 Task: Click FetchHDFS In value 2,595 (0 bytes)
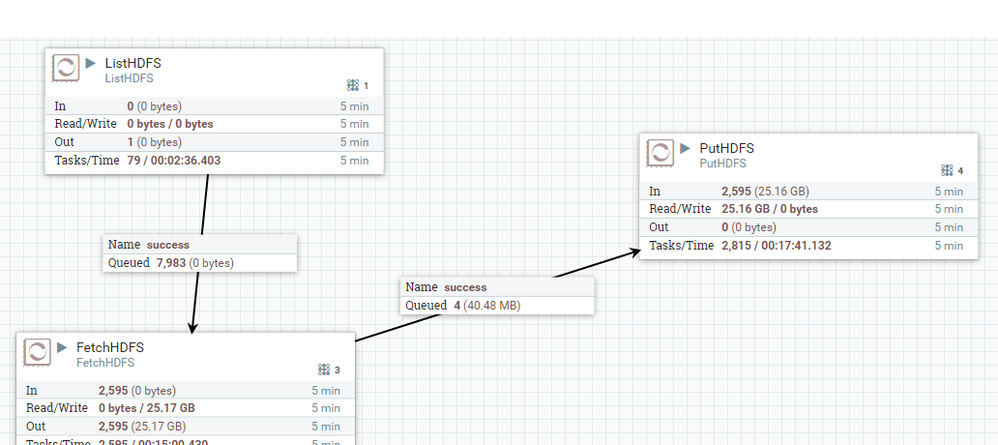(x=137, y=390)
